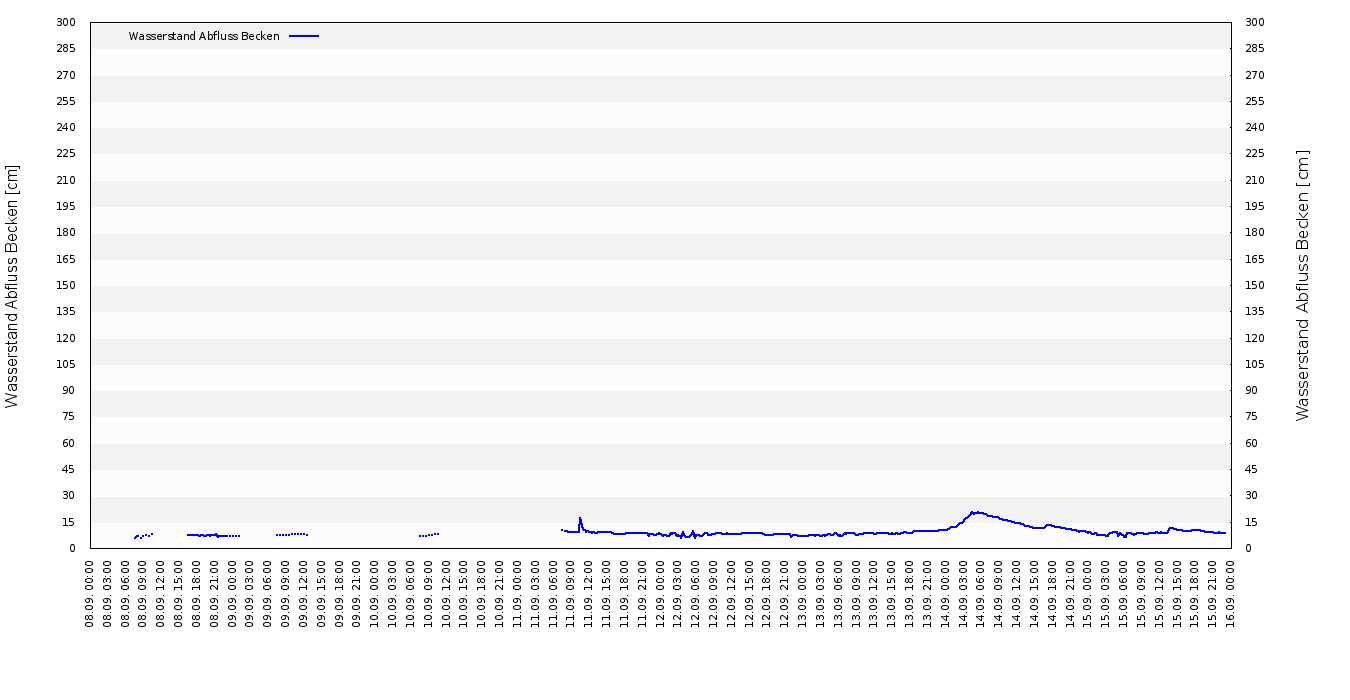Click the dotted data segment on 10.09. 09:00
Viewport: 1350px width, 700px height.
(429, 535)
